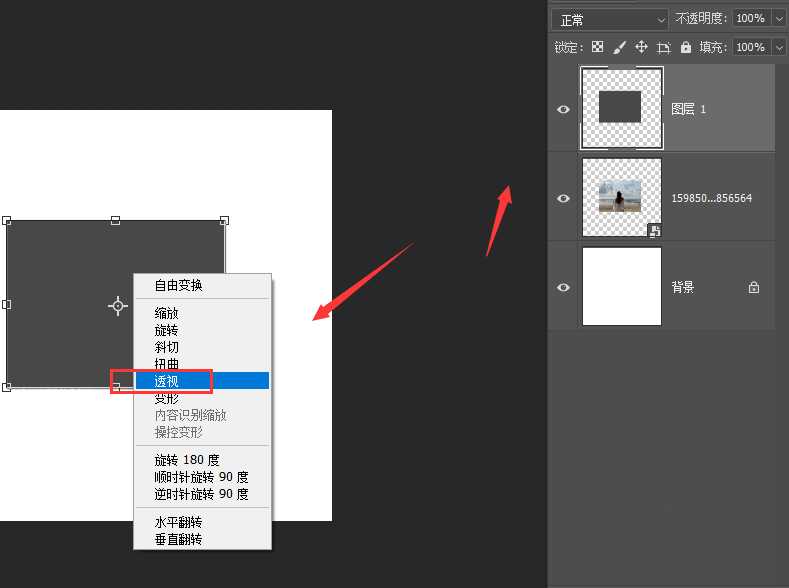Viewport: 789px width, 588px height.
Task: Click the lock position move icon
Action: click(641, 47)
